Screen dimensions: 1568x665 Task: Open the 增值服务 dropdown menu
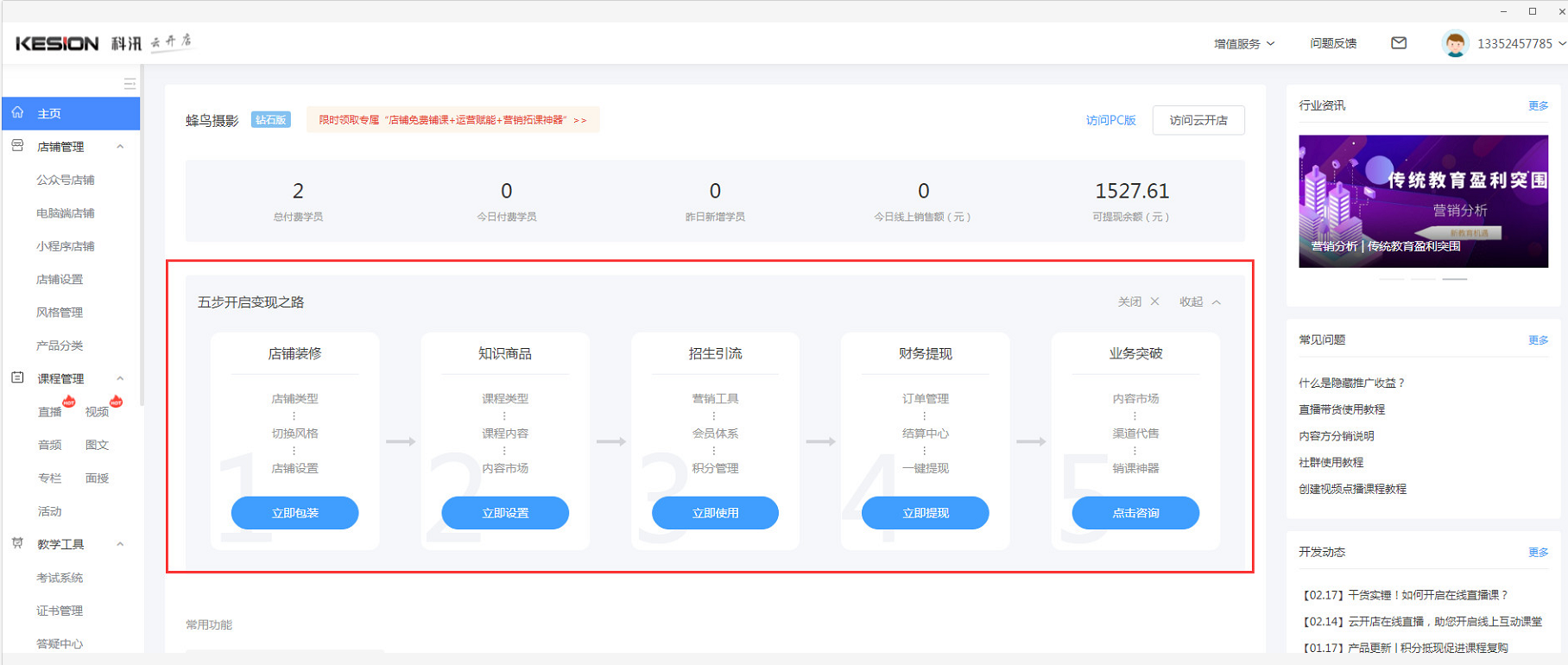(1243, 43)
